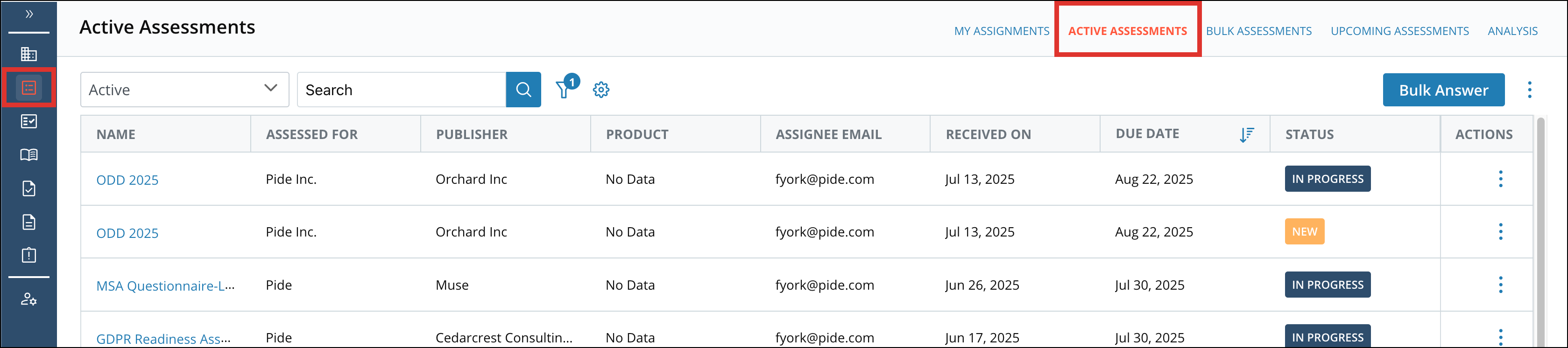This screenshot has width=1568, height=348.
Task: Click the NEW status badge
Action: (x=1305, y=232)
